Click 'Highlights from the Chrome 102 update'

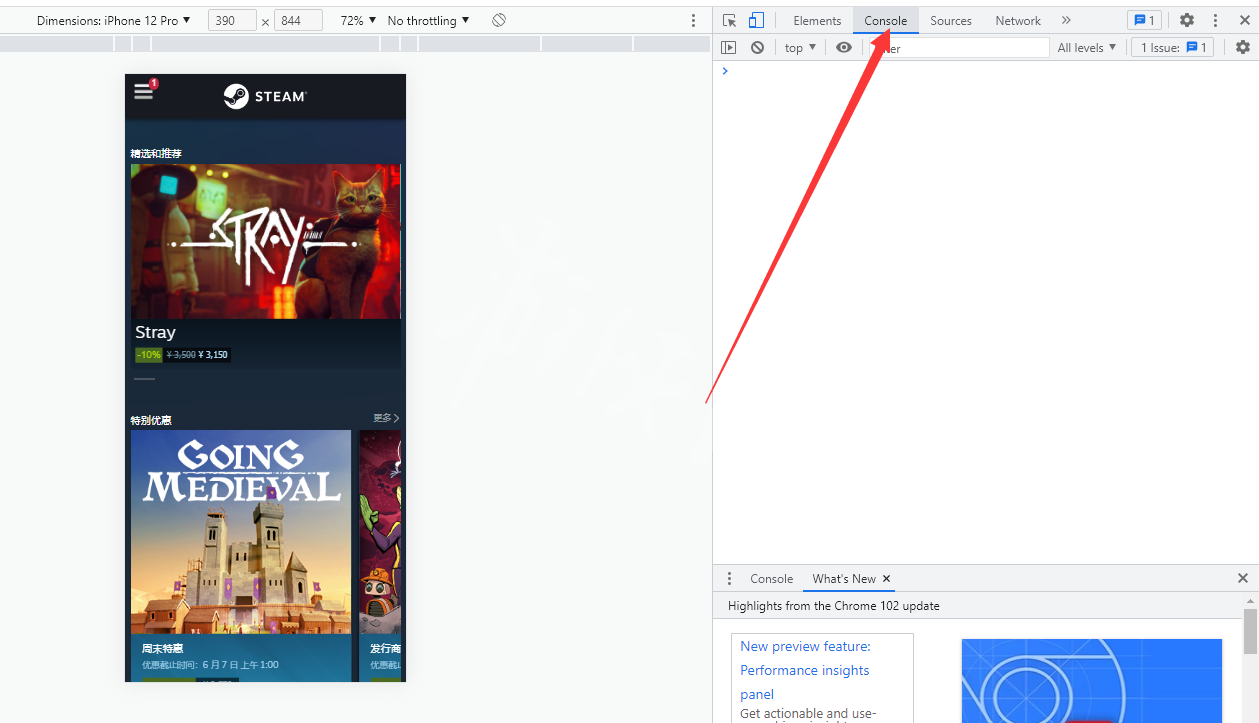(x=834, y=606)
